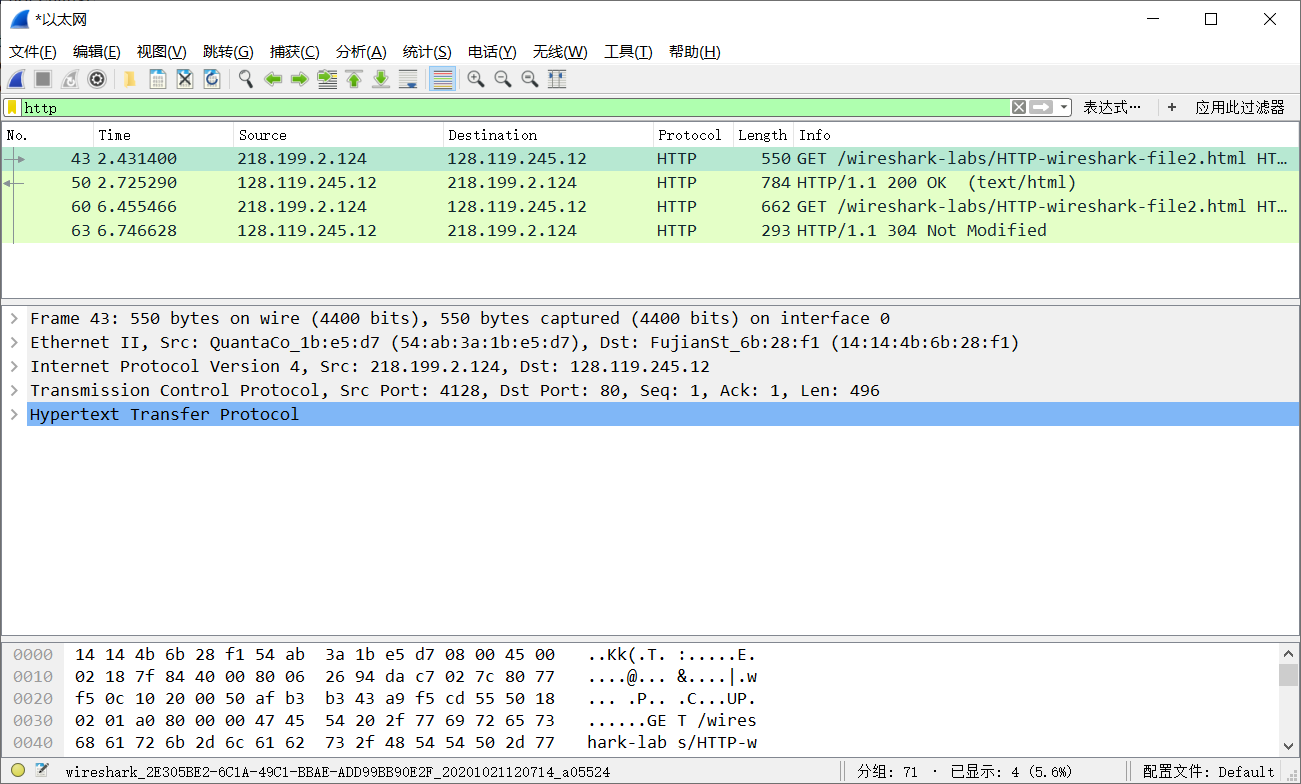Sort by Destination column header

pyautogui.click(x=549, y=135)
